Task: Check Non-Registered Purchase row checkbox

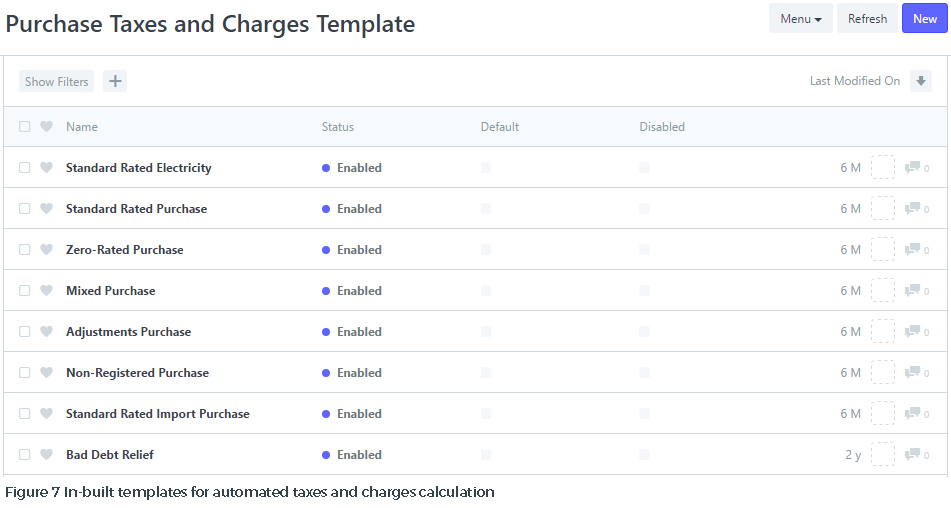Action: click(x=24, y=373)
